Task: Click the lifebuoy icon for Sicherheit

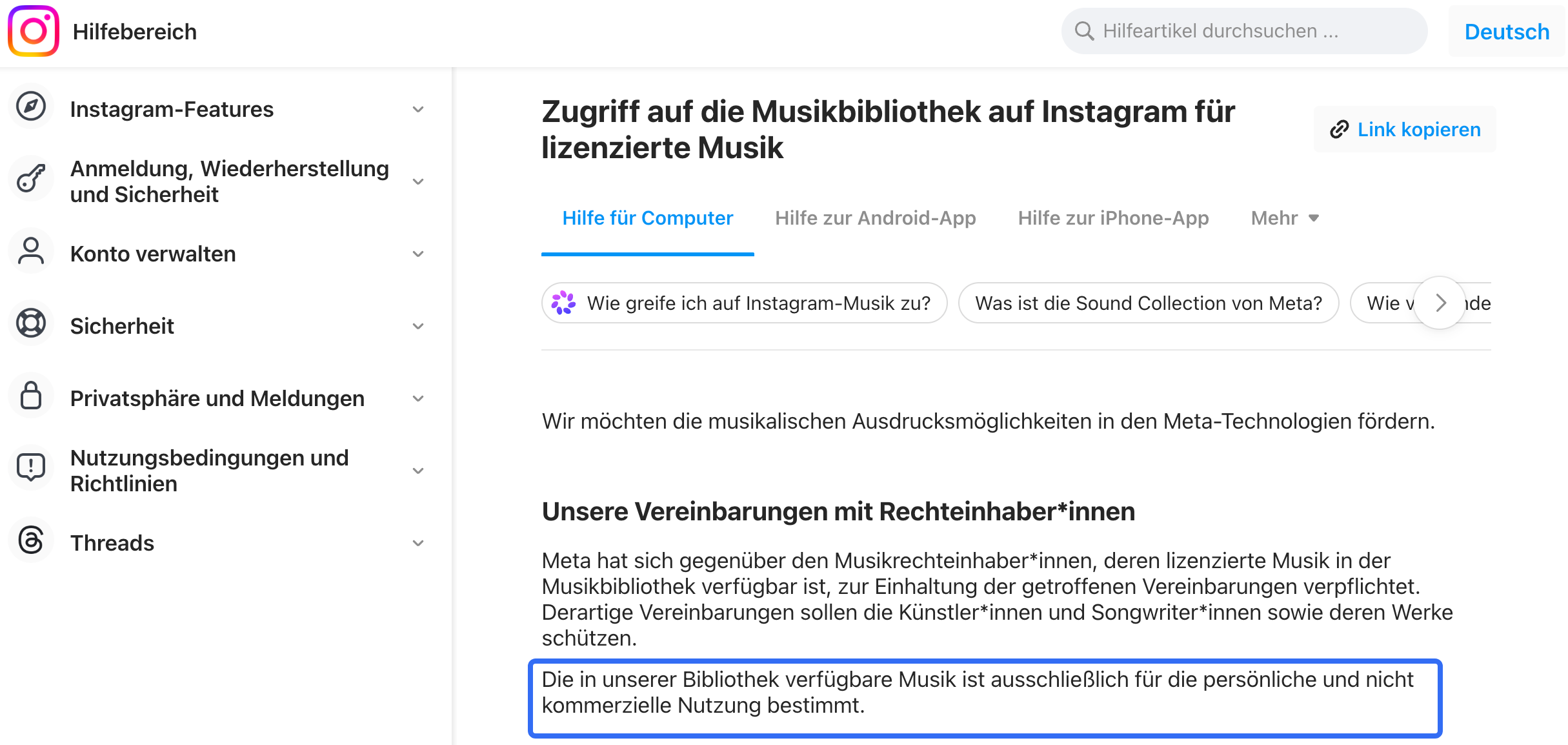Action: tap(31, 323)
